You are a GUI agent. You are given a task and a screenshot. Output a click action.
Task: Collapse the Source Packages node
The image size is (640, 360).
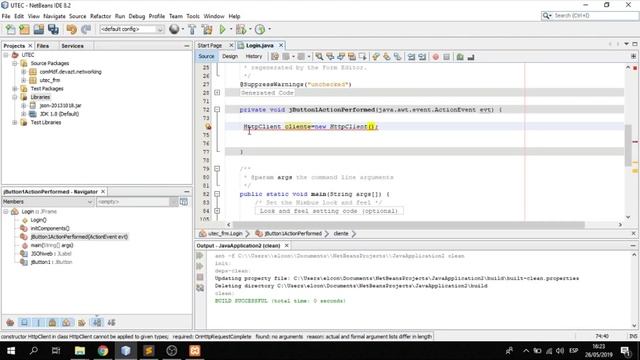click(15, 63)
